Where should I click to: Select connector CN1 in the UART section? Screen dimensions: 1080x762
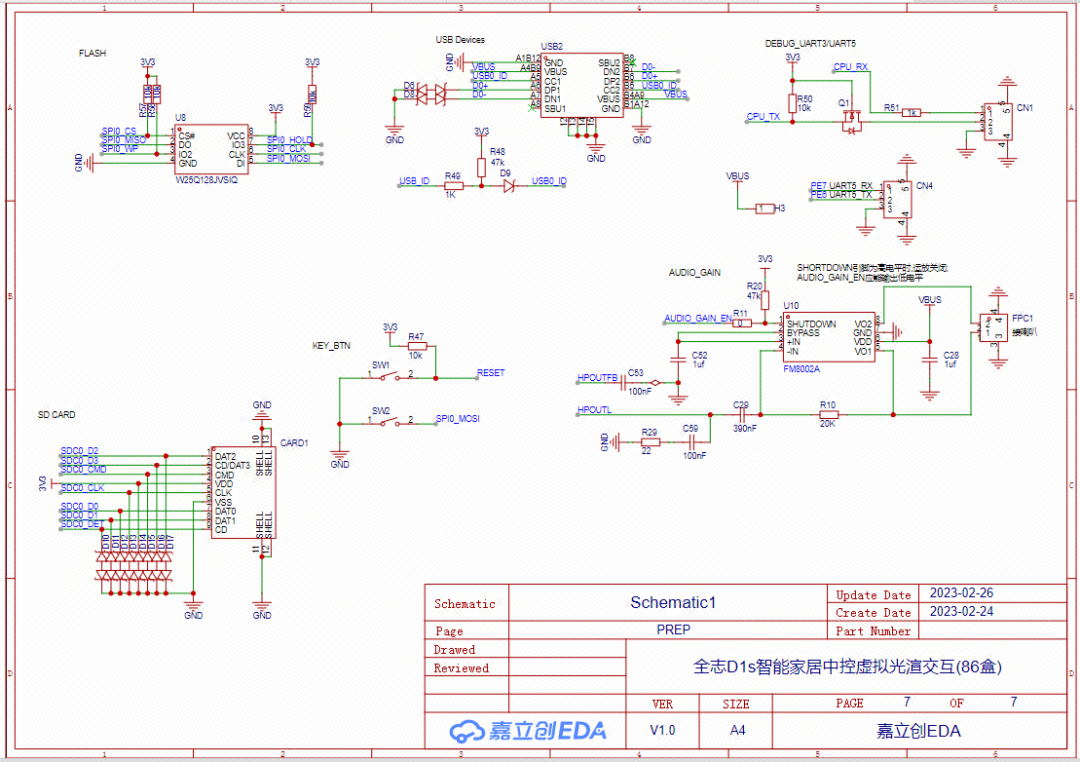(1000, 120)
